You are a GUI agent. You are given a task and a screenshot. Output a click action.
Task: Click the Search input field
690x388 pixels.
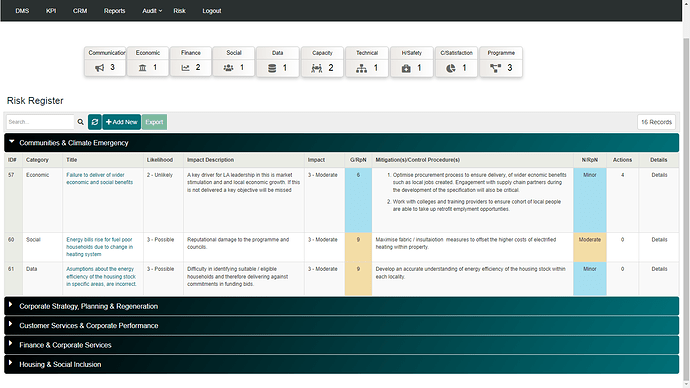tap(40, 122)
